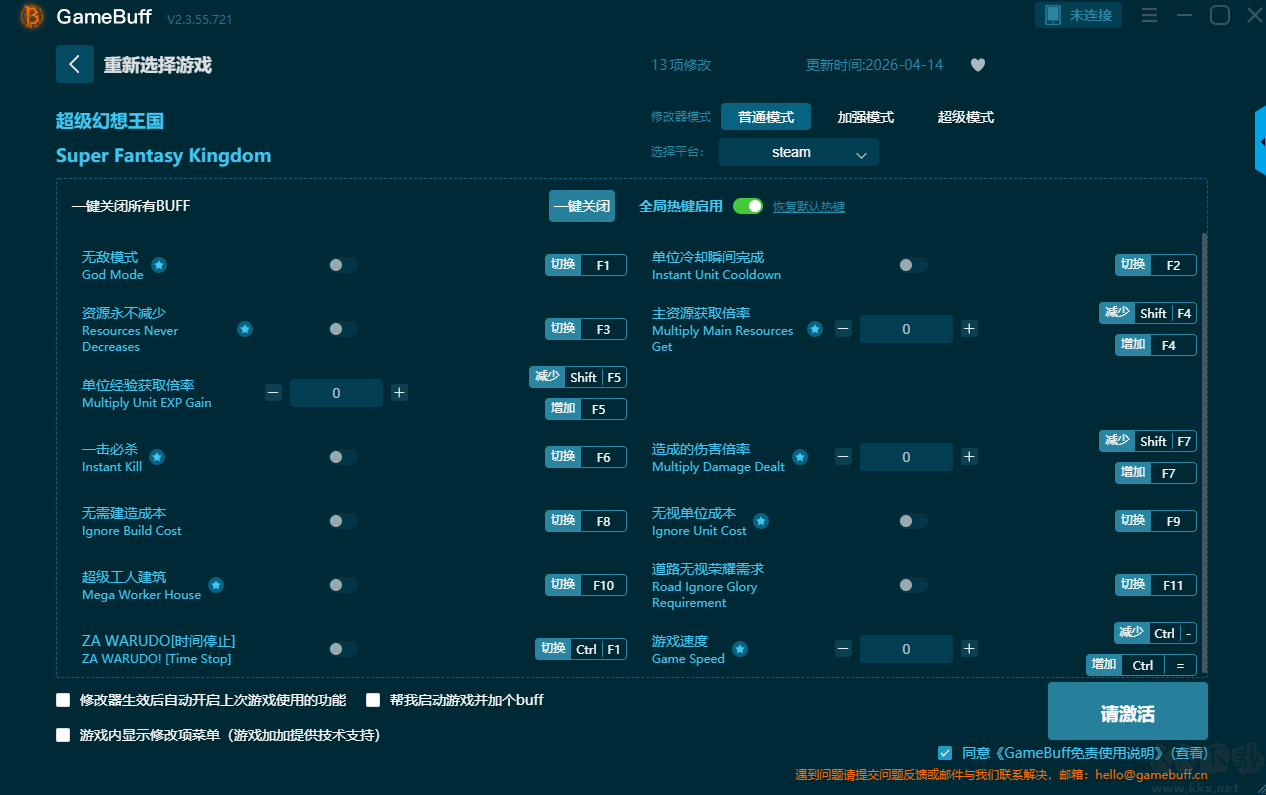Click the Instant Unit Cooldown F2 hotkey button

1156,265
